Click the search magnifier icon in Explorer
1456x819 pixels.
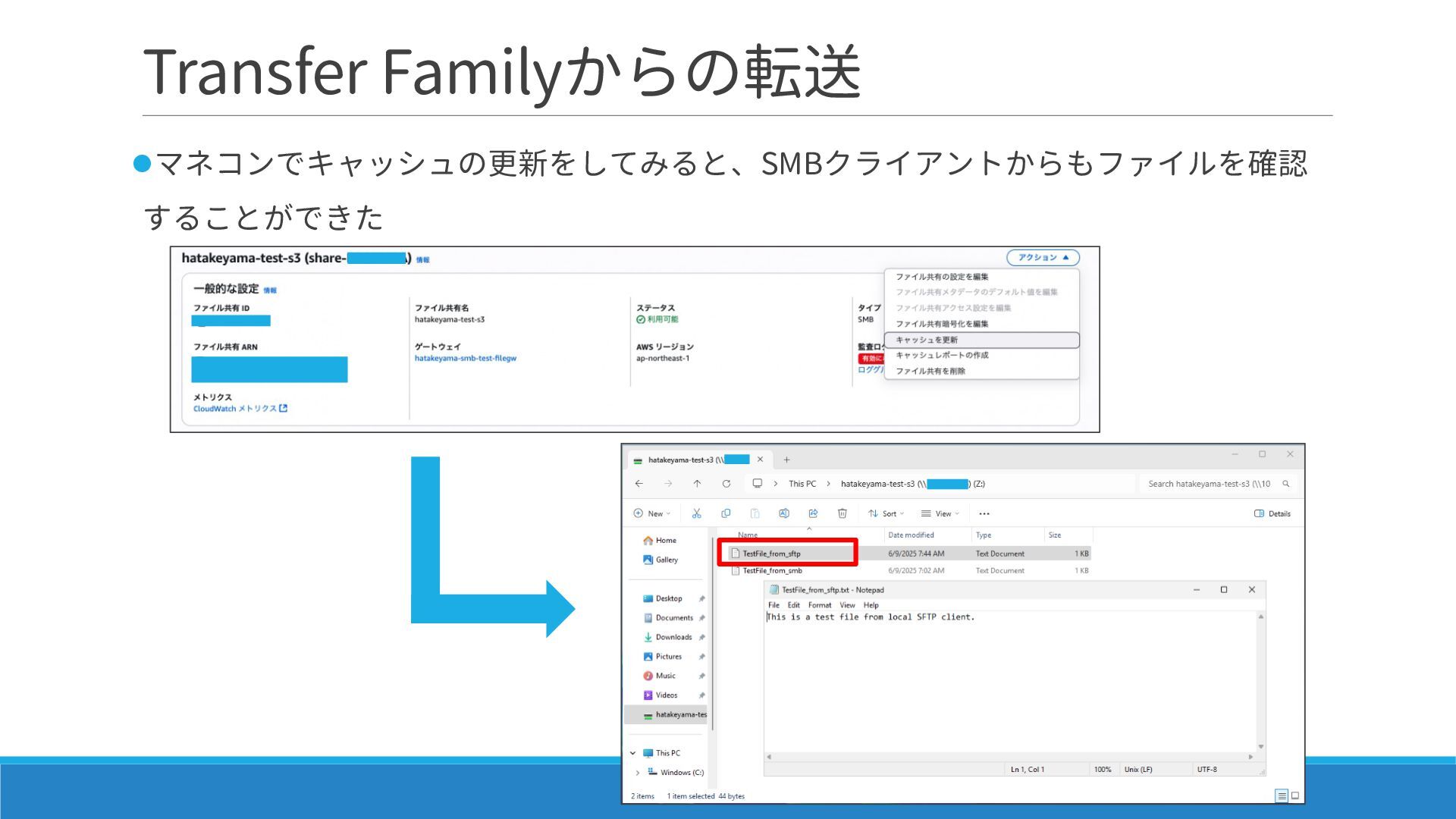(1286, 484)
